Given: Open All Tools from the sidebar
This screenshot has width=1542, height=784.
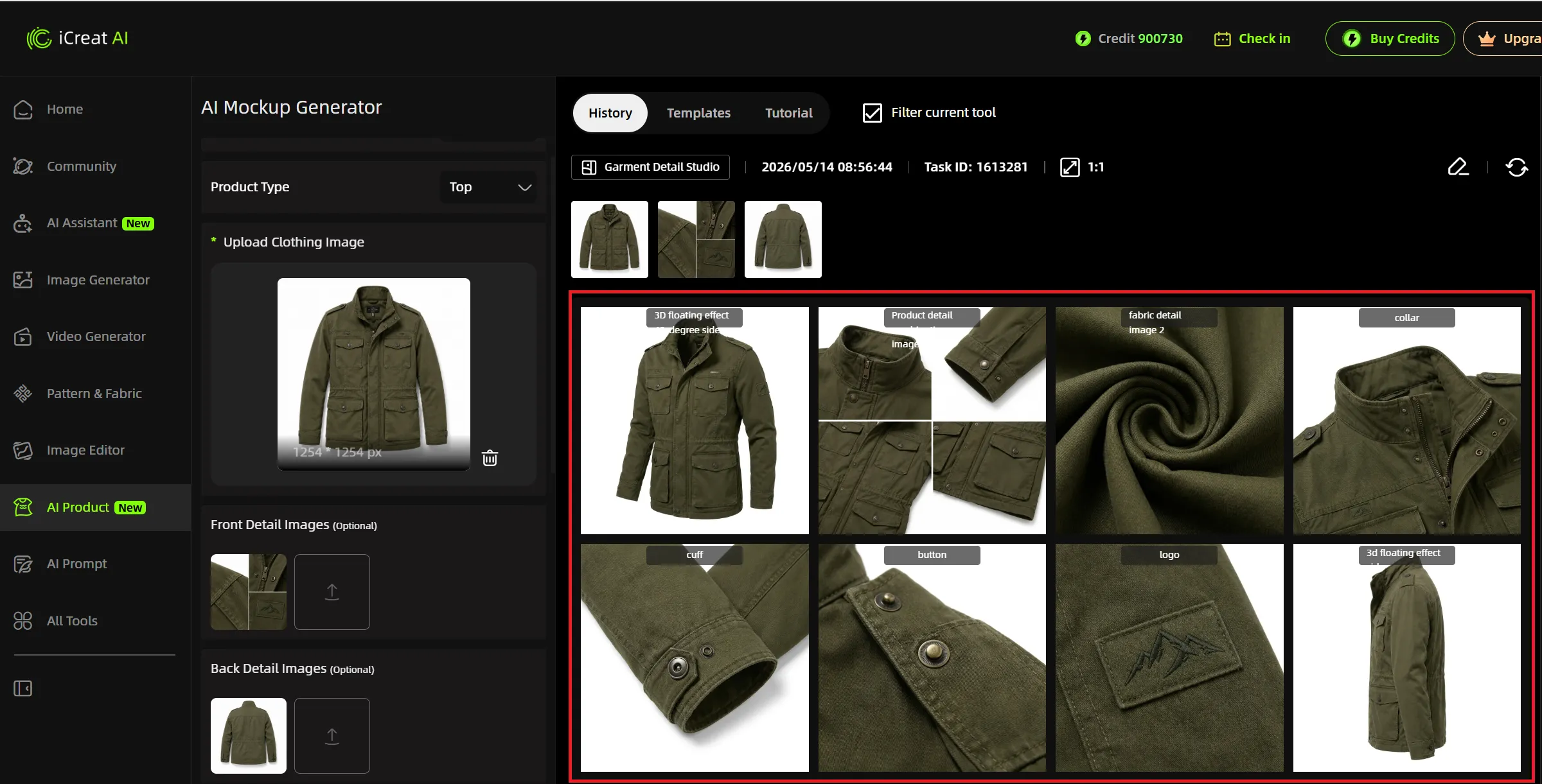Looking at the screenshot, I should pos(55,621).
